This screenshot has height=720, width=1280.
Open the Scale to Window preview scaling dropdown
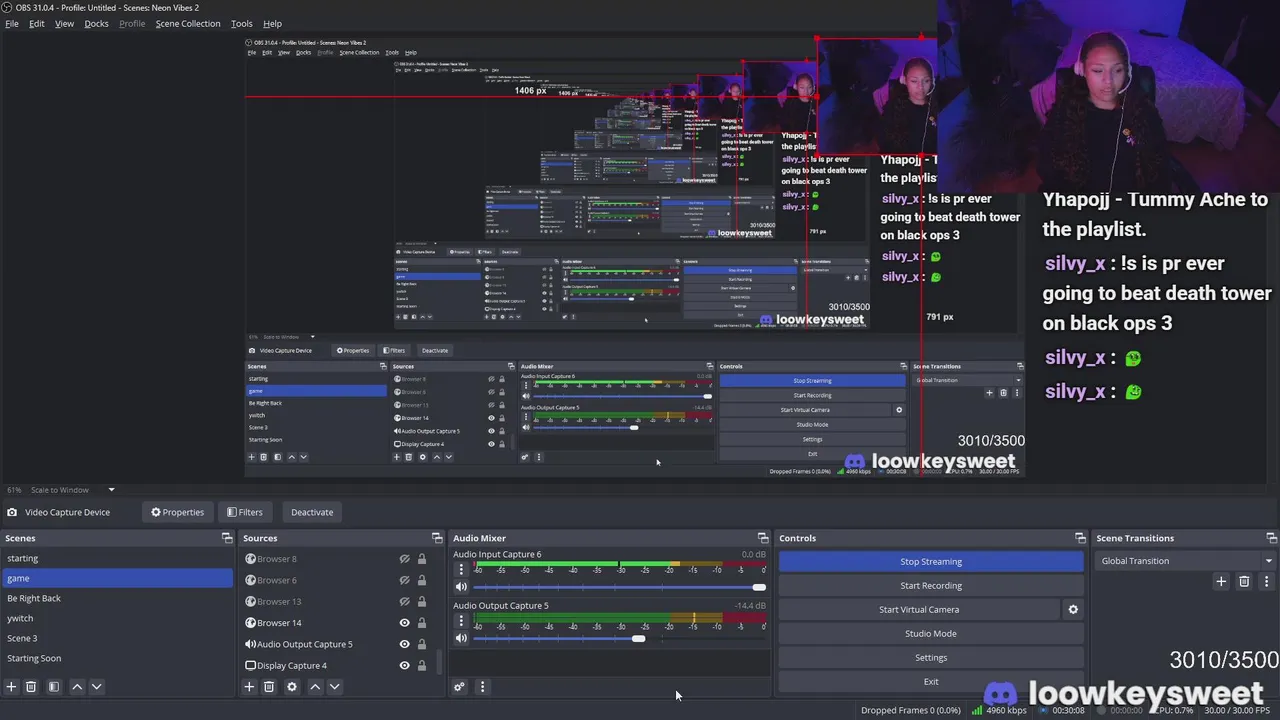(73, 490)
